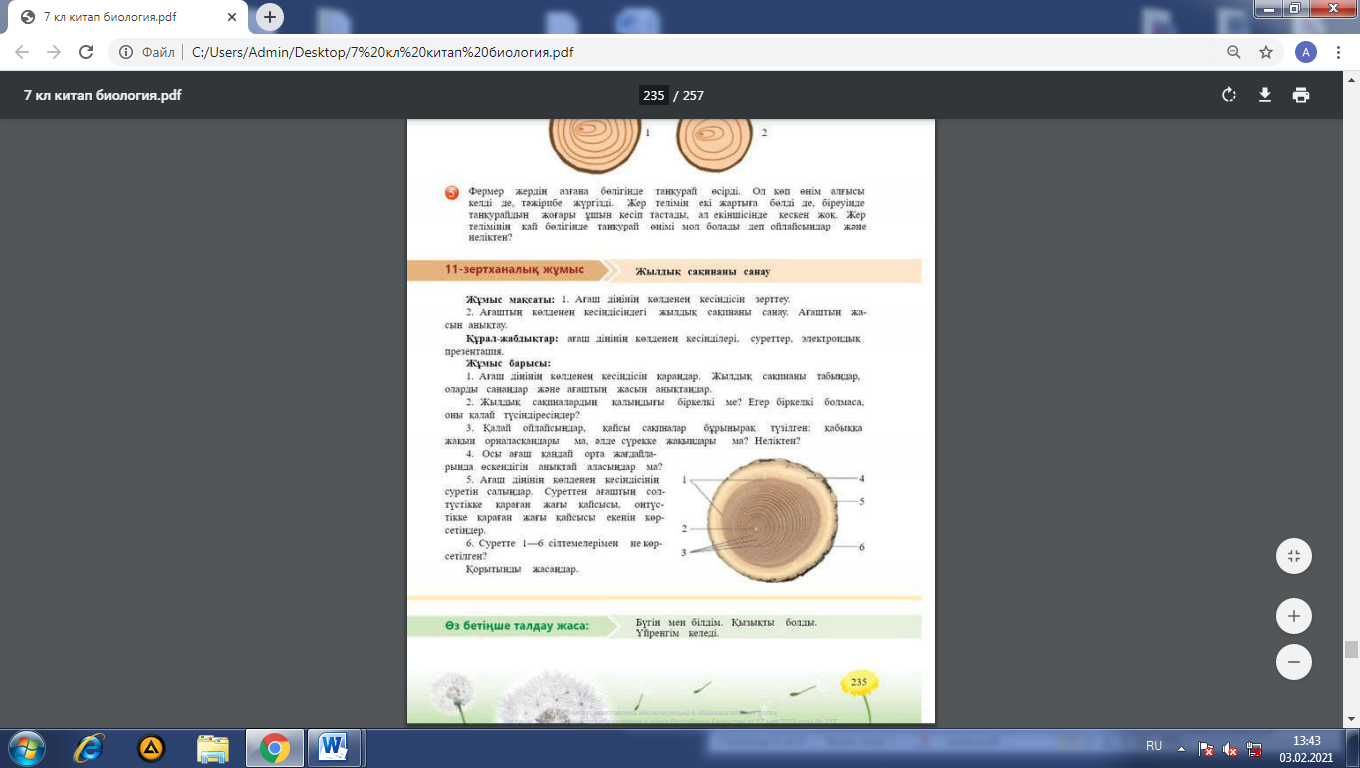This screenshot has height=768, width=1360.
Task: Click the title Жылдық сақинаны санау
Action: click(x=703, y=271)
